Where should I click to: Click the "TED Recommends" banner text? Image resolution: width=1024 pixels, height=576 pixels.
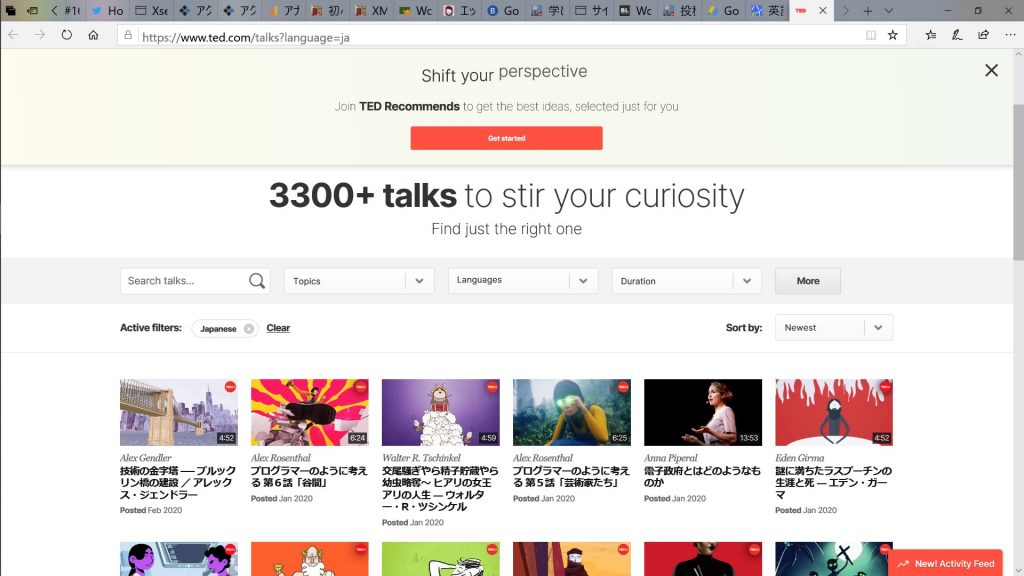pos(409,106)
